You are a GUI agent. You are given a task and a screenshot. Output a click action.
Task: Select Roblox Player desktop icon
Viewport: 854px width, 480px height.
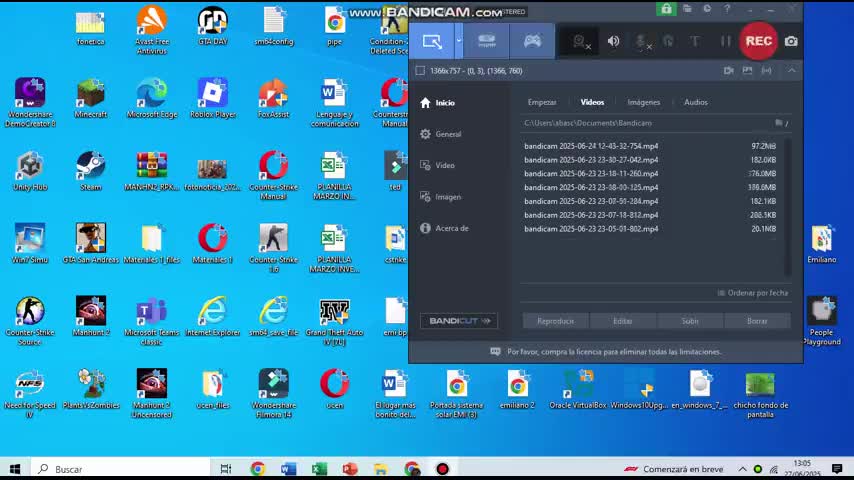(213, 99)
